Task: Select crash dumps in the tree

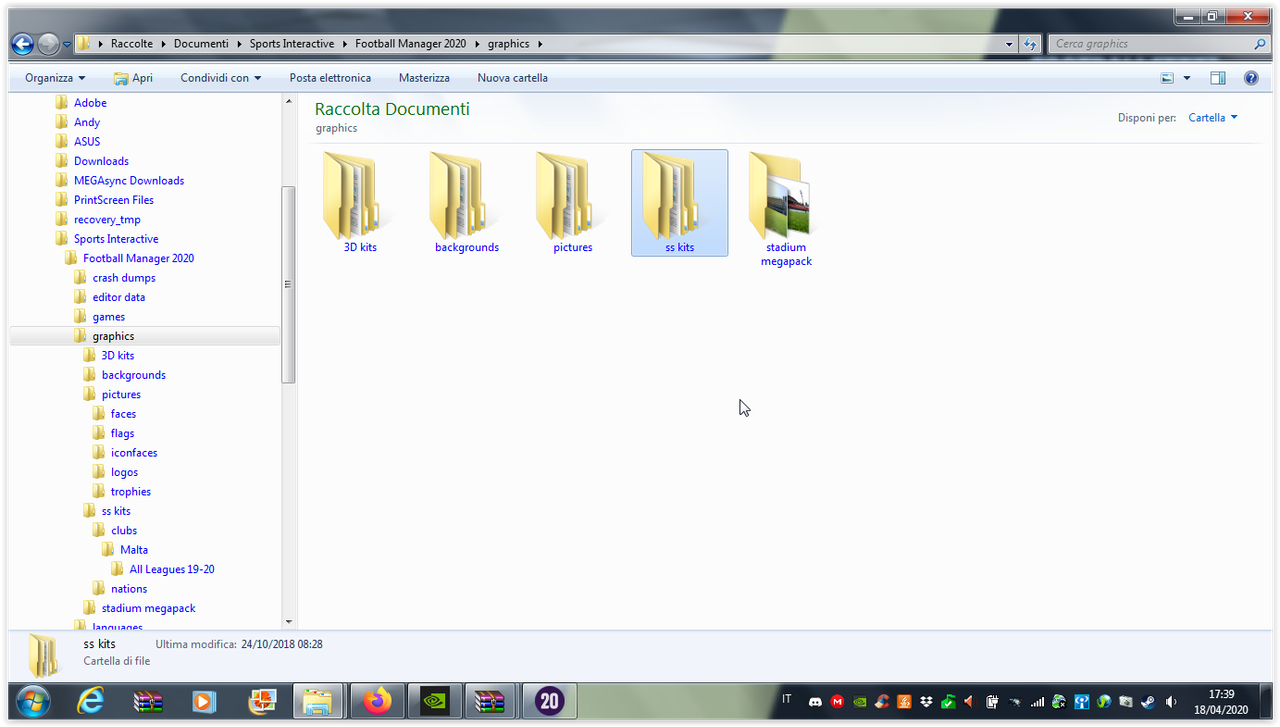Action: point(124,278)
